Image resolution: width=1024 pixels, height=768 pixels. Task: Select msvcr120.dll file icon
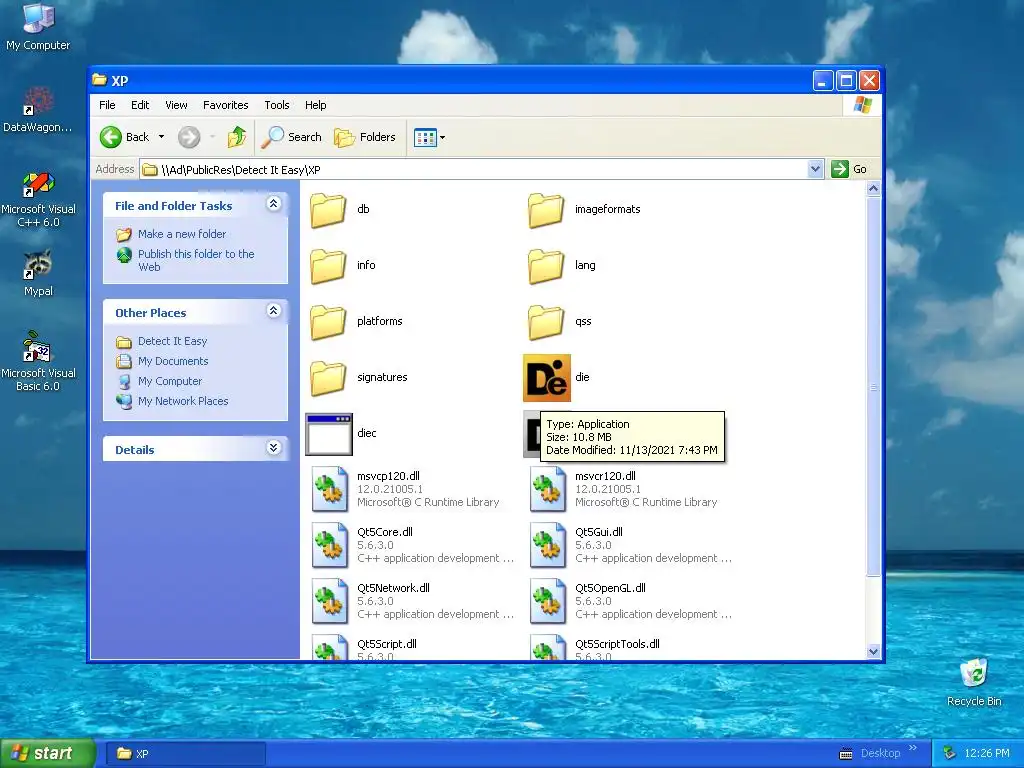(547, 489)
